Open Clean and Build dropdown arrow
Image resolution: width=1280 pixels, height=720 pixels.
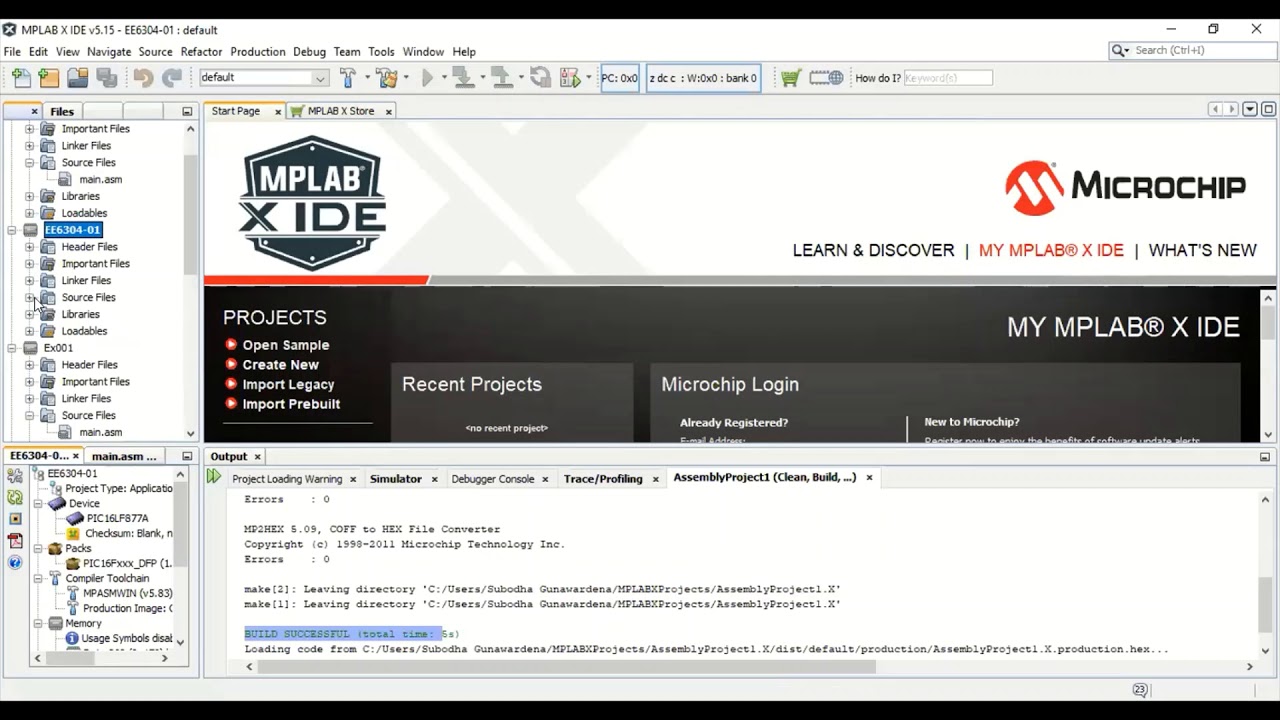[x=407, y=78]
